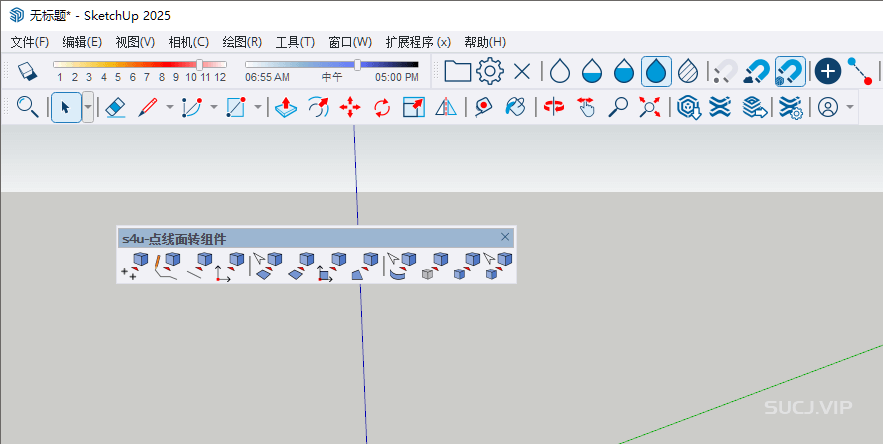The width and height of the screenshot is (883, 444).
Task: Expand the account dropdown arrow
Action: pyautogui.click(x=850, y=106)
